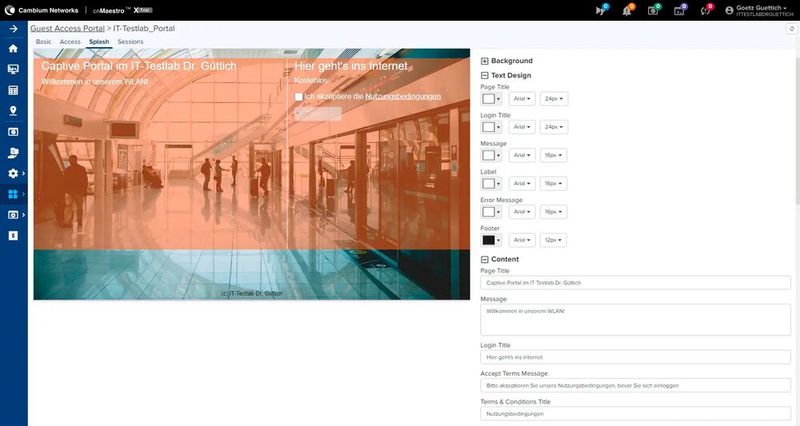Open the hand-with-folder icon in sidebar
This screenshot has height=426, width=800.
pyautogui.click(x=13, y=153)
